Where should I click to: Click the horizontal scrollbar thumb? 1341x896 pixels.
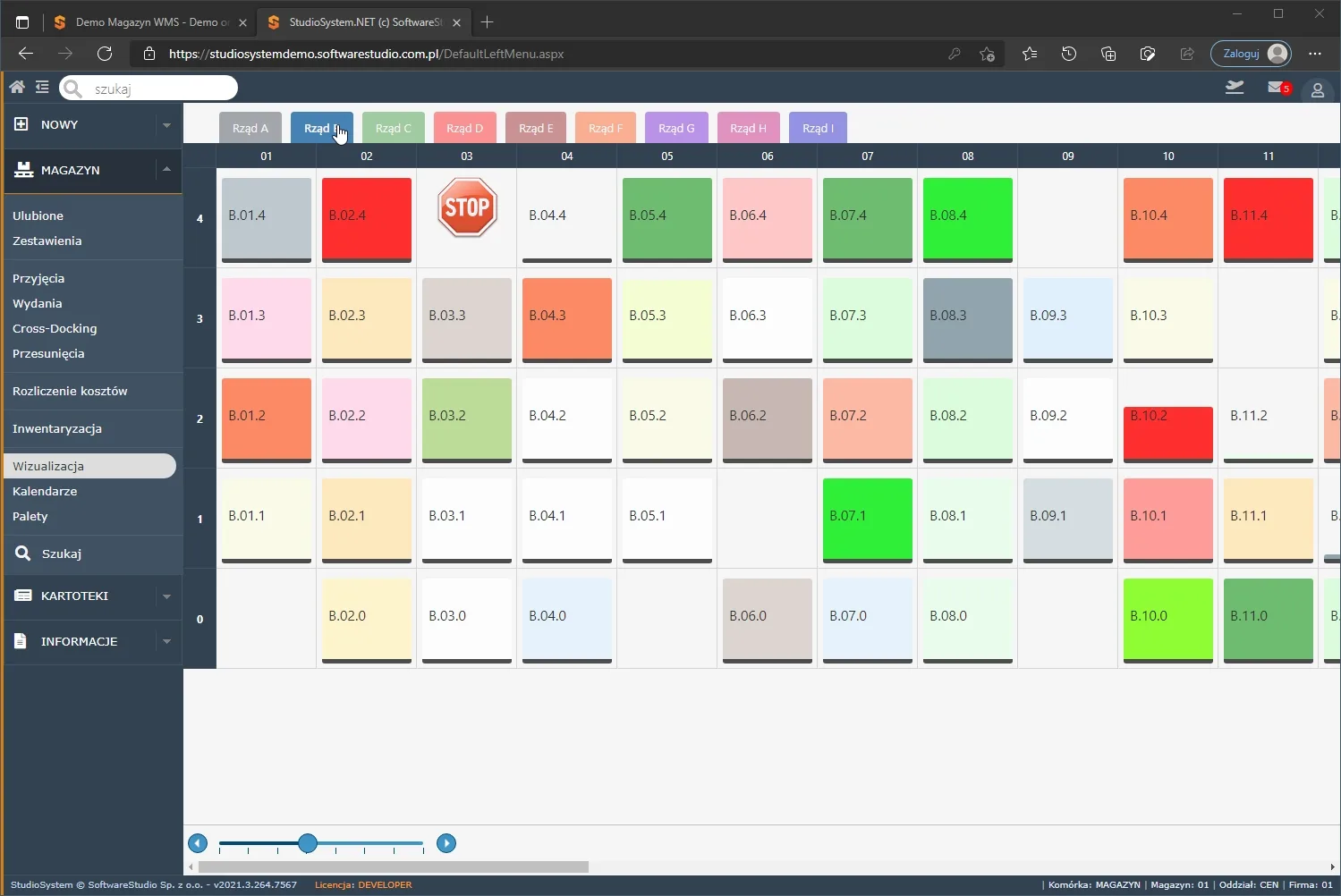click(x=394, y=866)
